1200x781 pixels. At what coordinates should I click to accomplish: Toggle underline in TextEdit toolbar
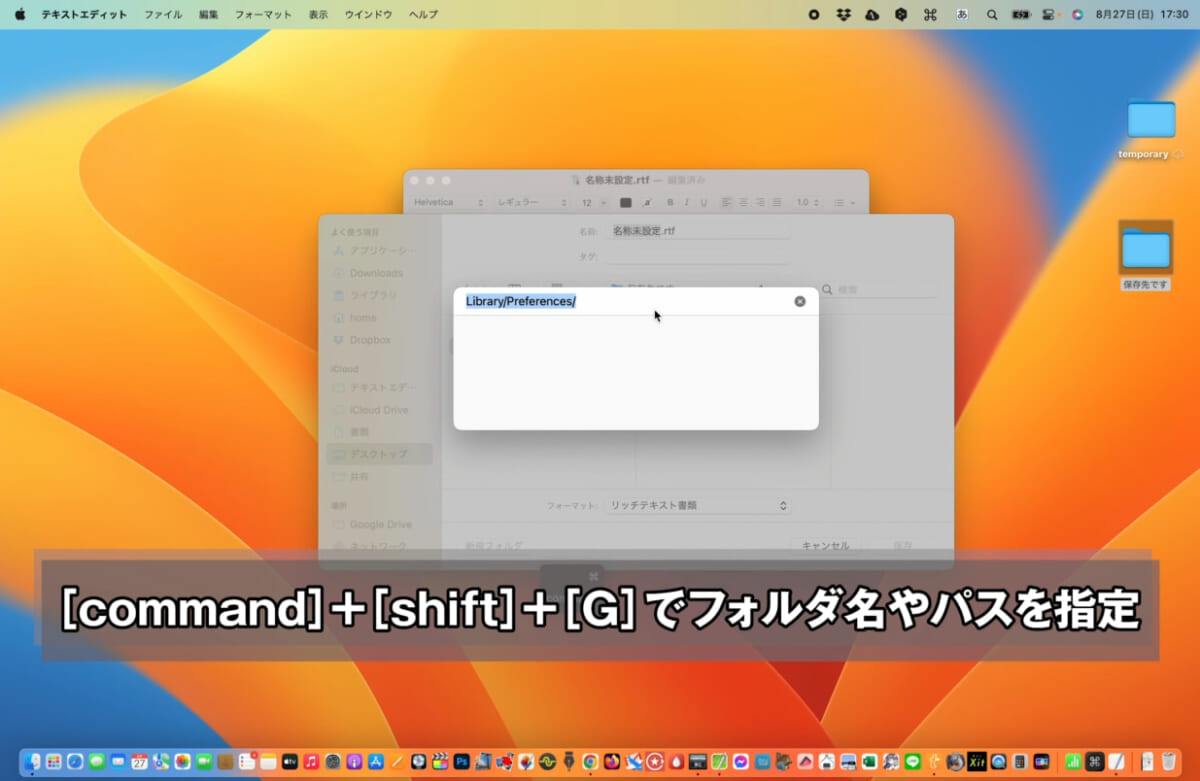coord(704,202)
